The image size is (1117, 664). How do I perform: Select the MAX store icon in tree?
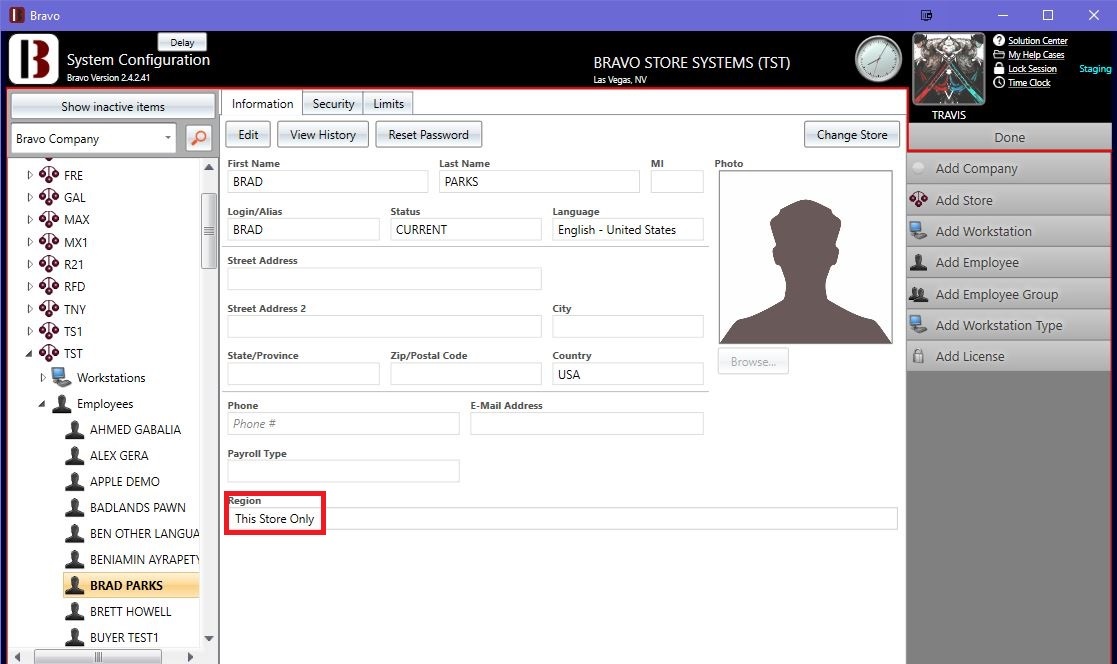[49, 219]
